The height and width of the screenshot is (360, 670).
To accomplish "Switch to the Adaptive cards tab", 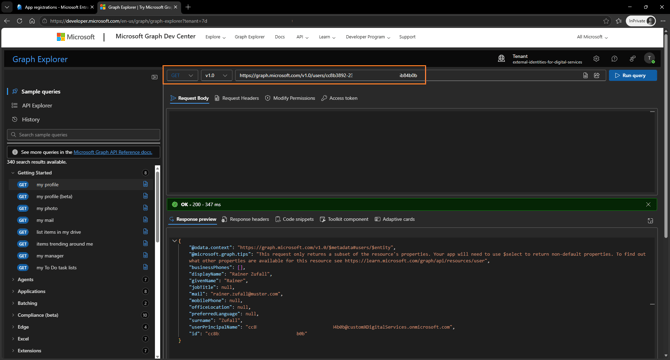I will [x=395, y=220].
